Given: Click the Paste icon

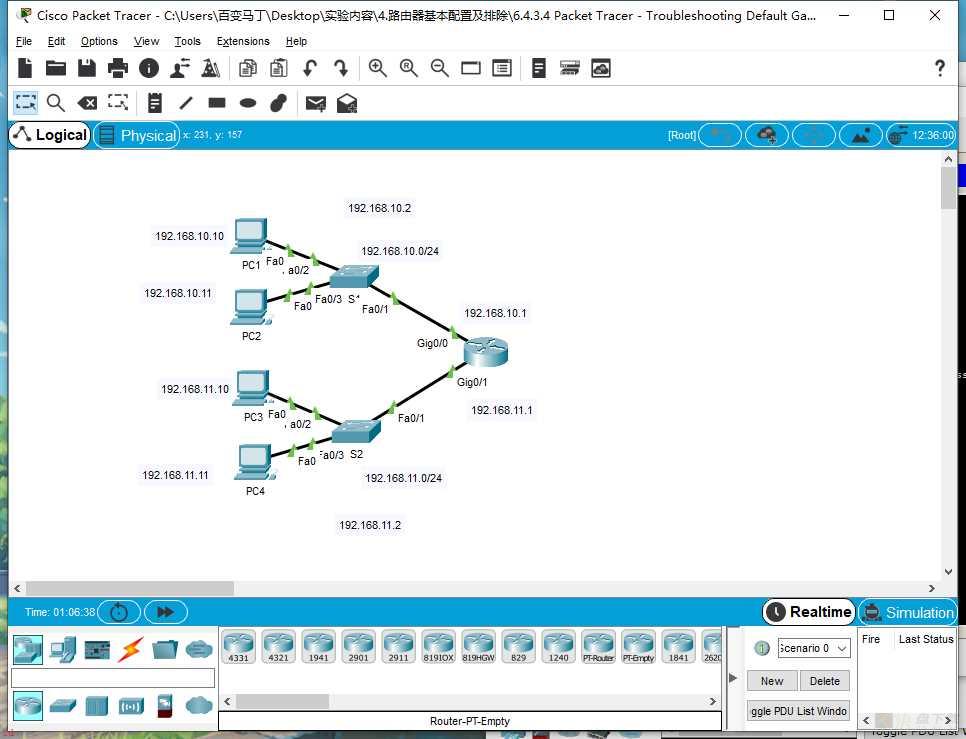Looking at the screenshot, I should click(278, 68).
